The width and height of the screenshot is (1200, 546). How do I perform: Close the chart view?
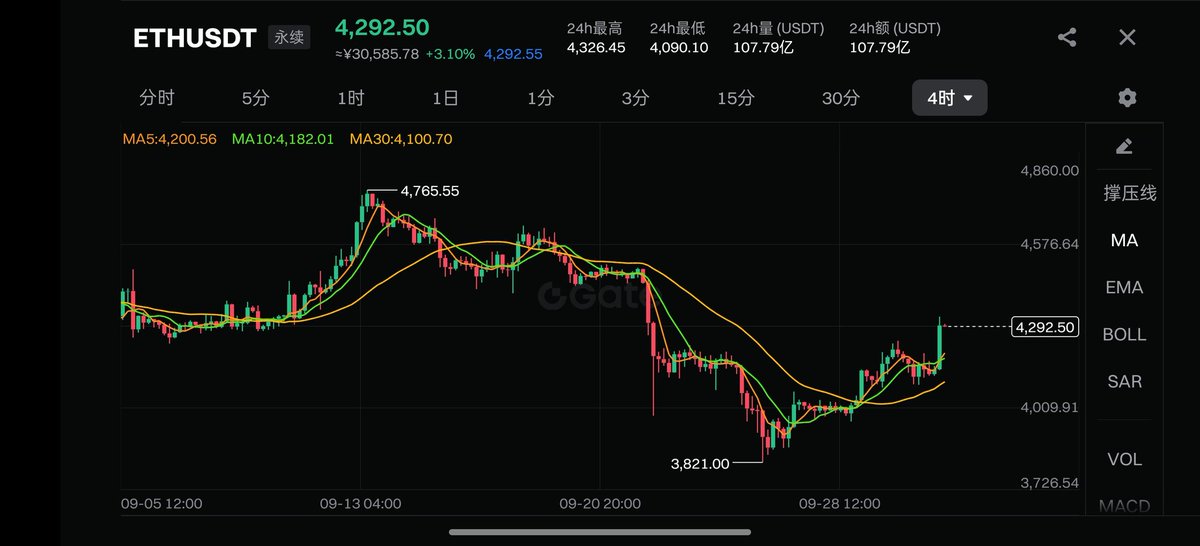coord(1127,38)
